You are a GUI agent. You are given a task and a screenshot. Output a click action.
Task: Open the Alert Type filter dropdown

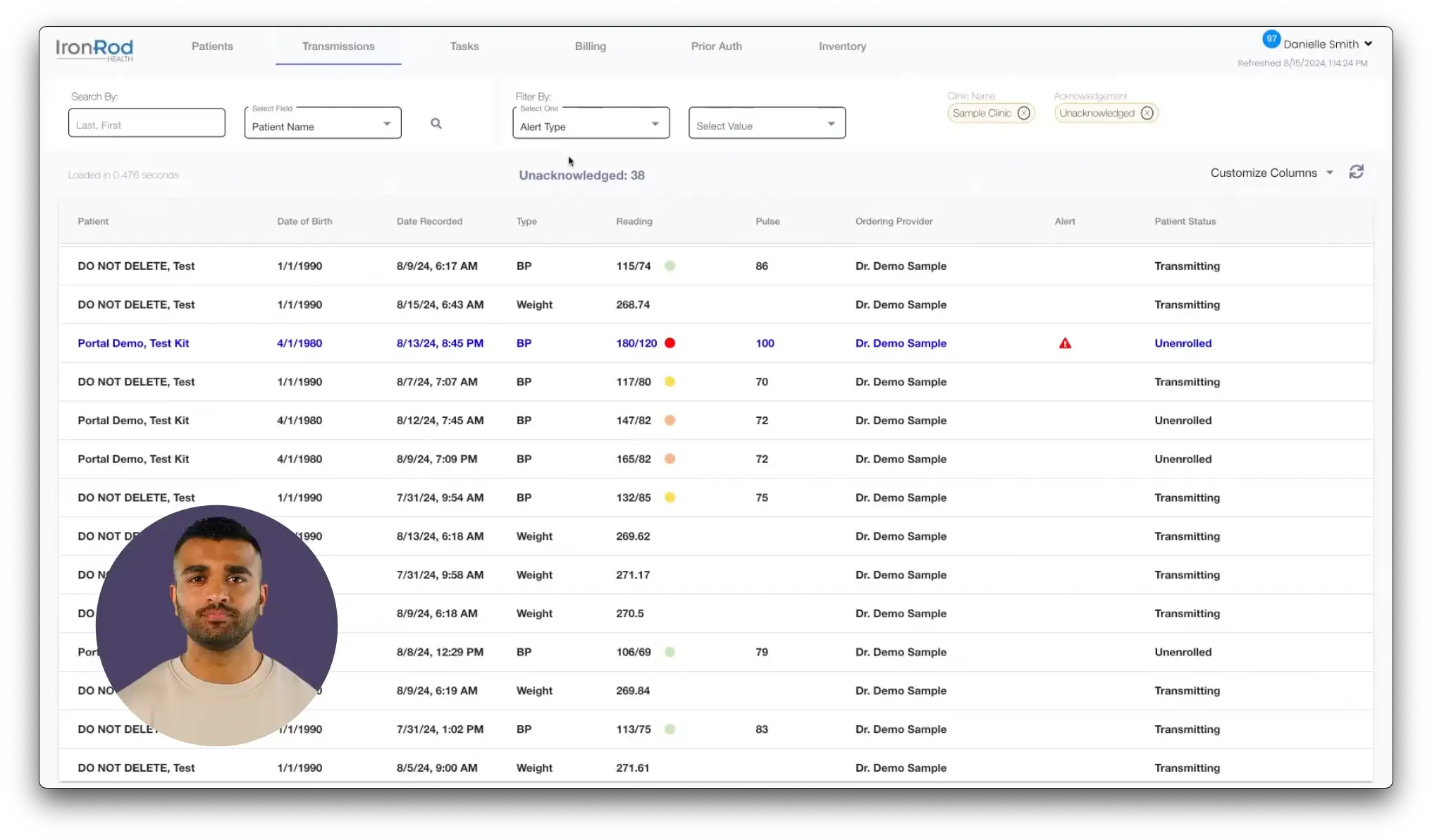pyautogui.click(x=591, y=124)
